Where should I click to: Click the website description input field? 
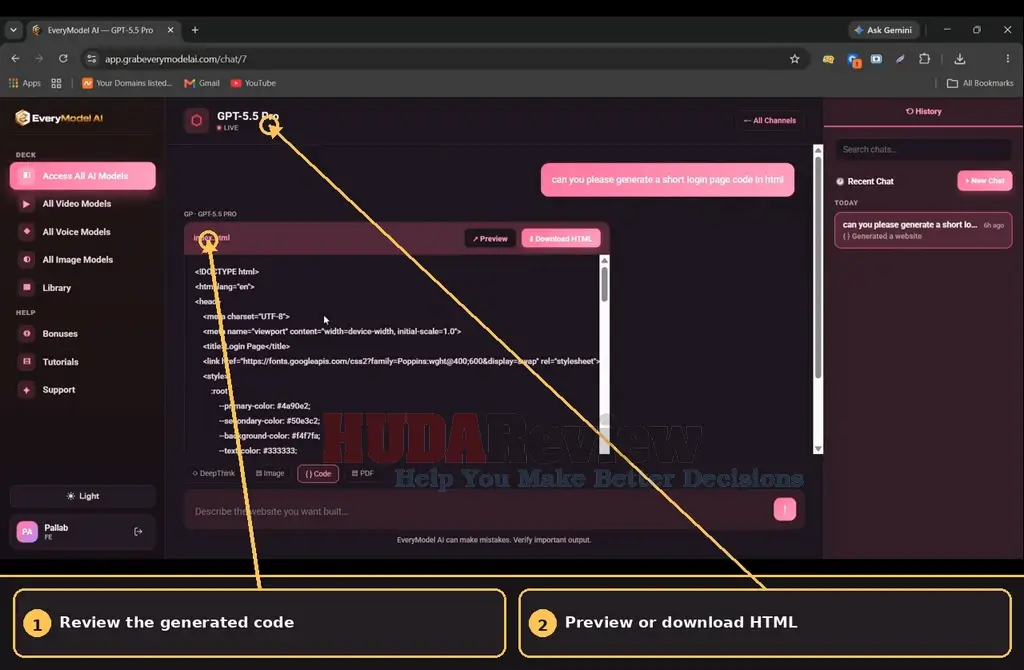[x=480, y=511]
